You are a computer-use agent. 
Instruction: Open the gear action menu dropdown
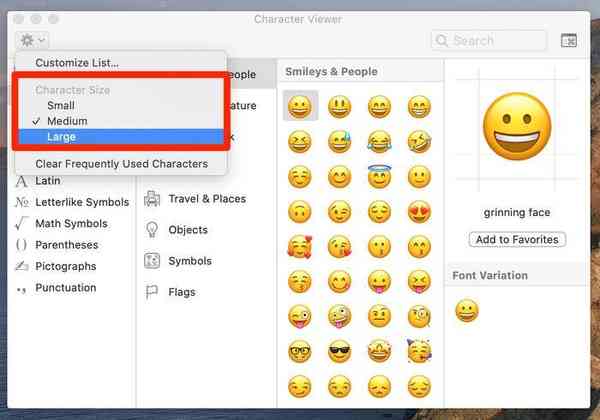32,40
